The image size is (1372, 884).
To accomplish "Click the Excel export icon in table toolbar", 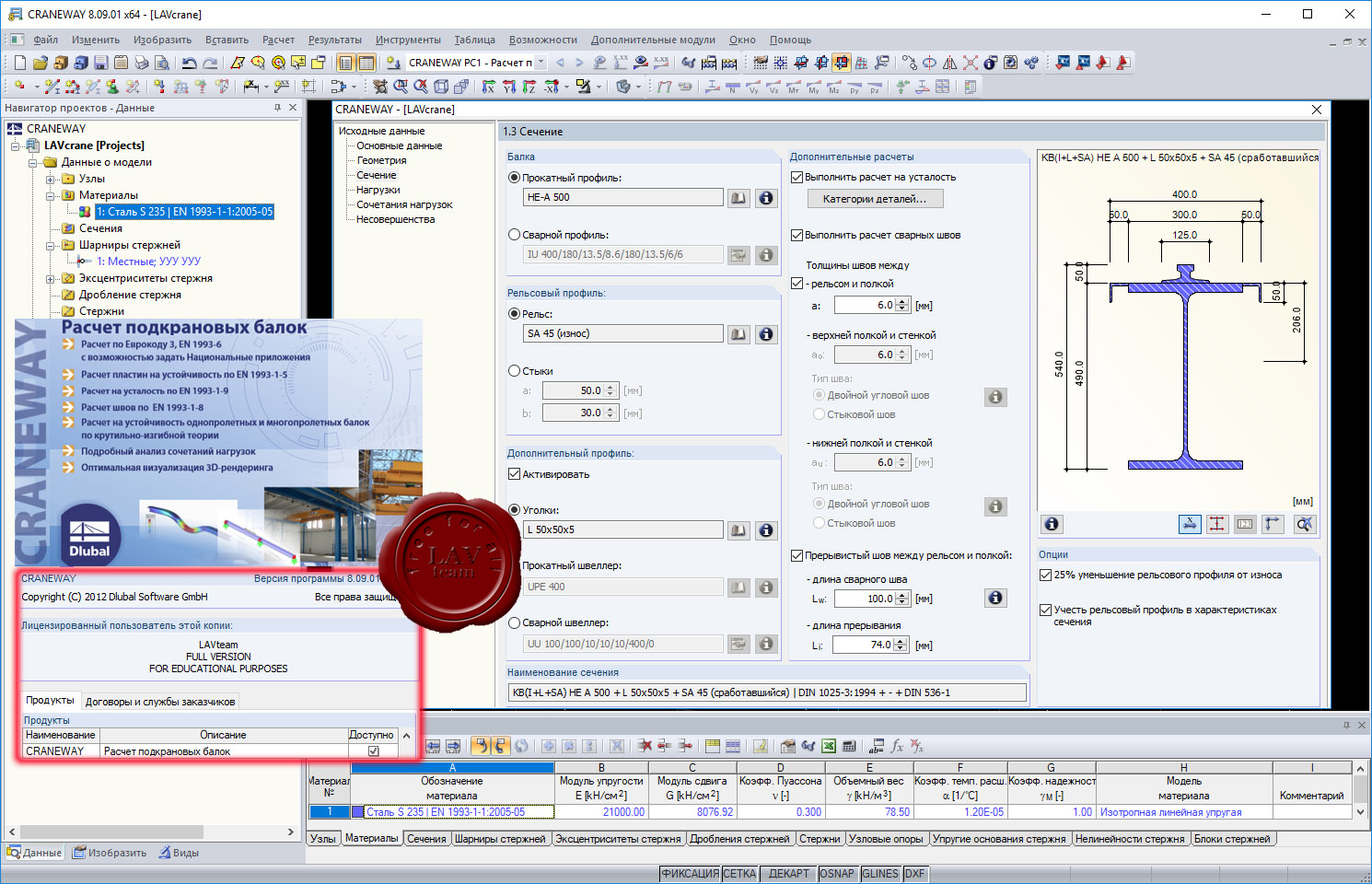I will click(x=829, y=746).
